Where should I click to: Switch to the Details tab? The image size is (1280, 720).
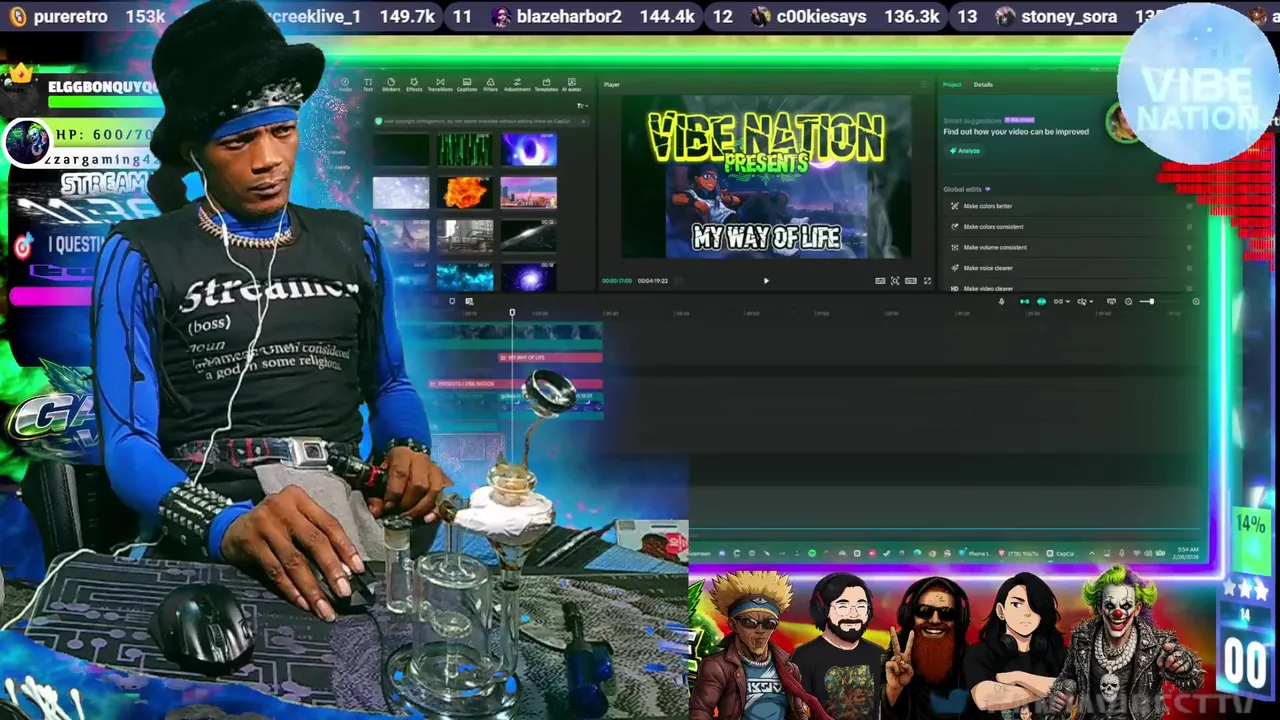(x=984, y=85)
